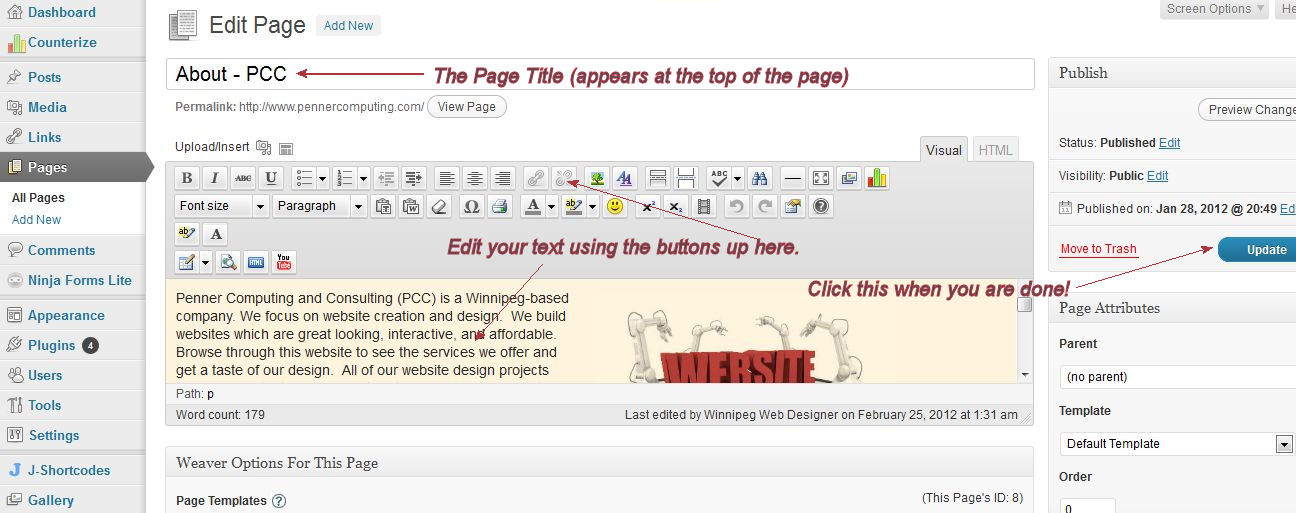Undo the last edit
Screen dimensions: 1296x513
(737, 206)
